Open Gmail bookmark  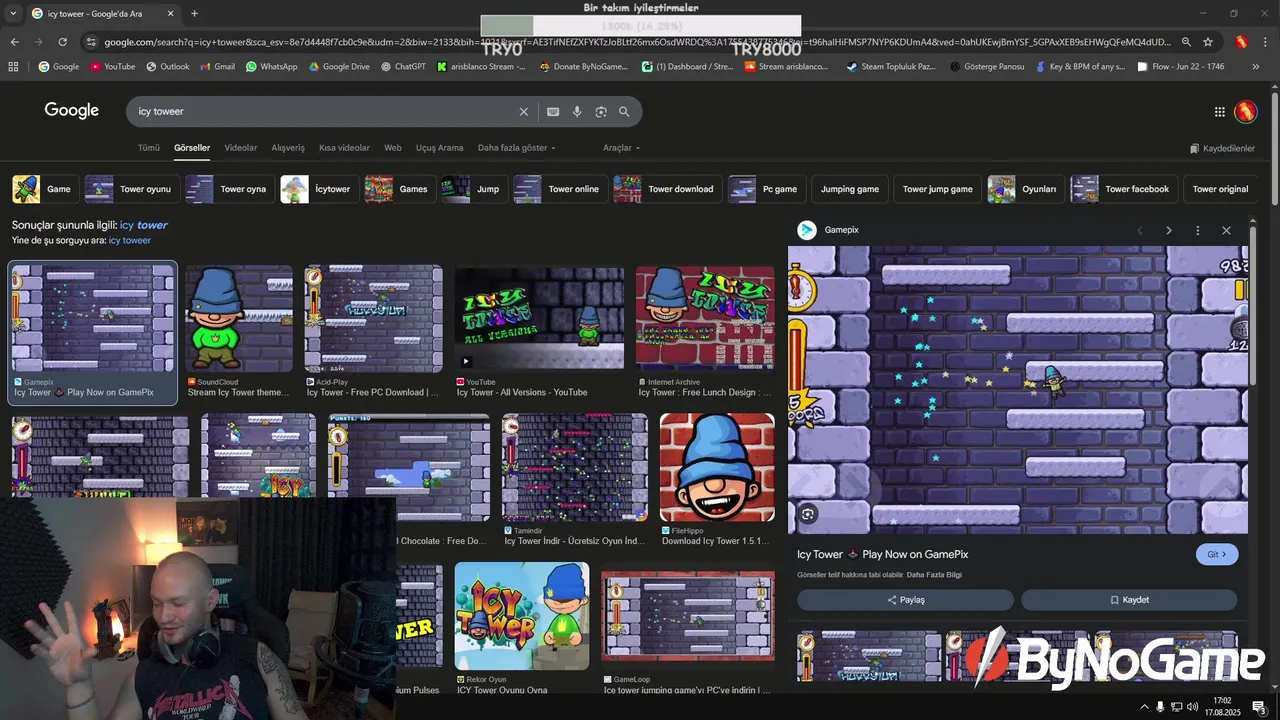(x=217, y=67)
